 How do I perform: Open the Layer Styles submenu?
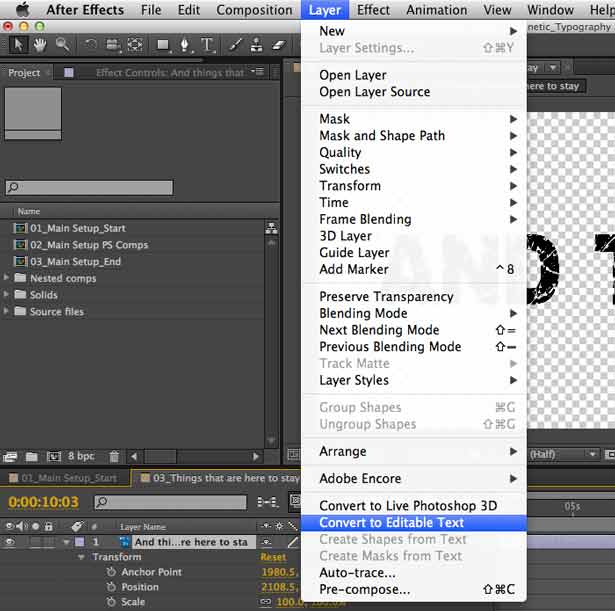point(414,380)
